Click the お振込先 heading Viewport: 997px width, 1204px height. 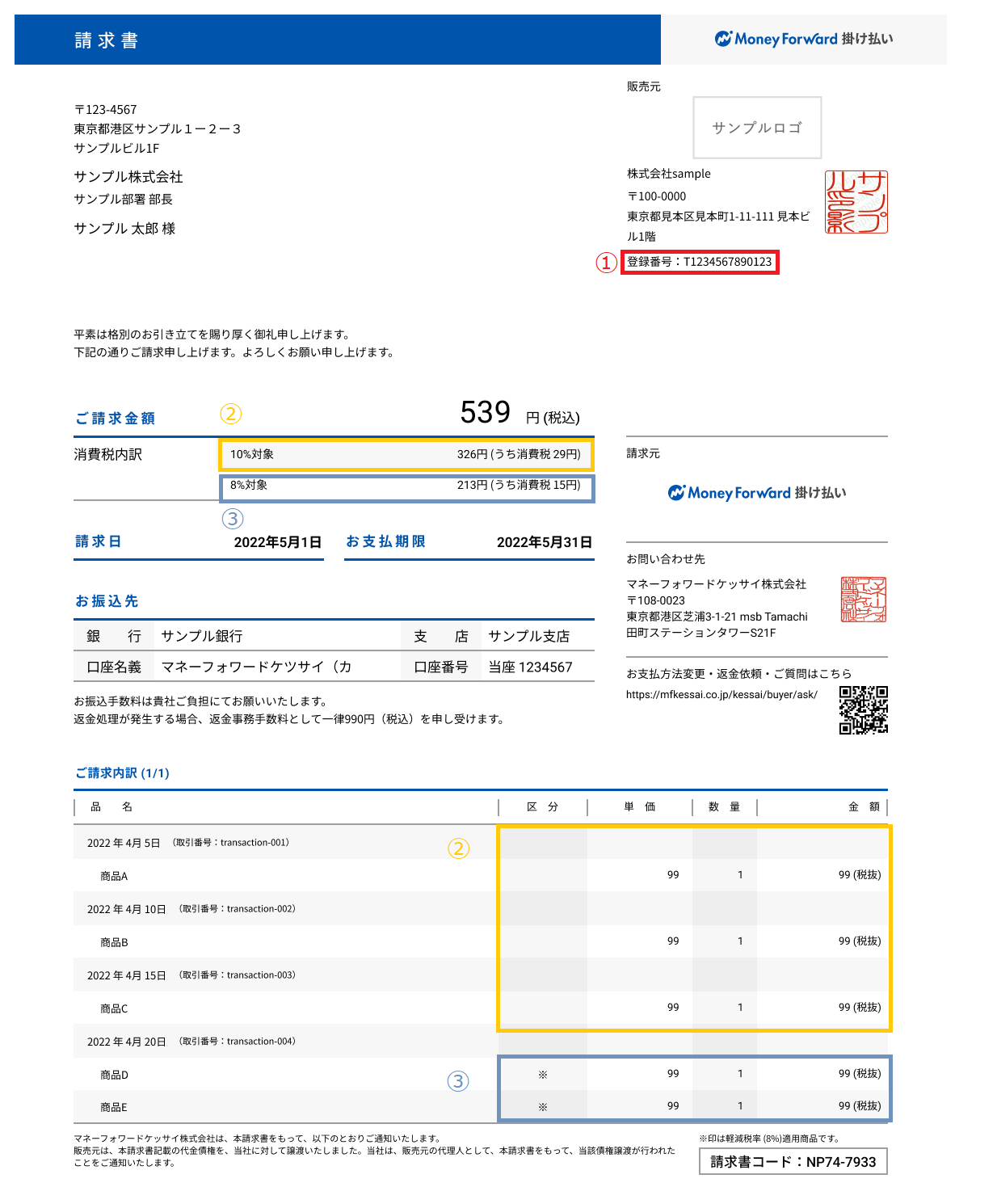tap(107, 601)
